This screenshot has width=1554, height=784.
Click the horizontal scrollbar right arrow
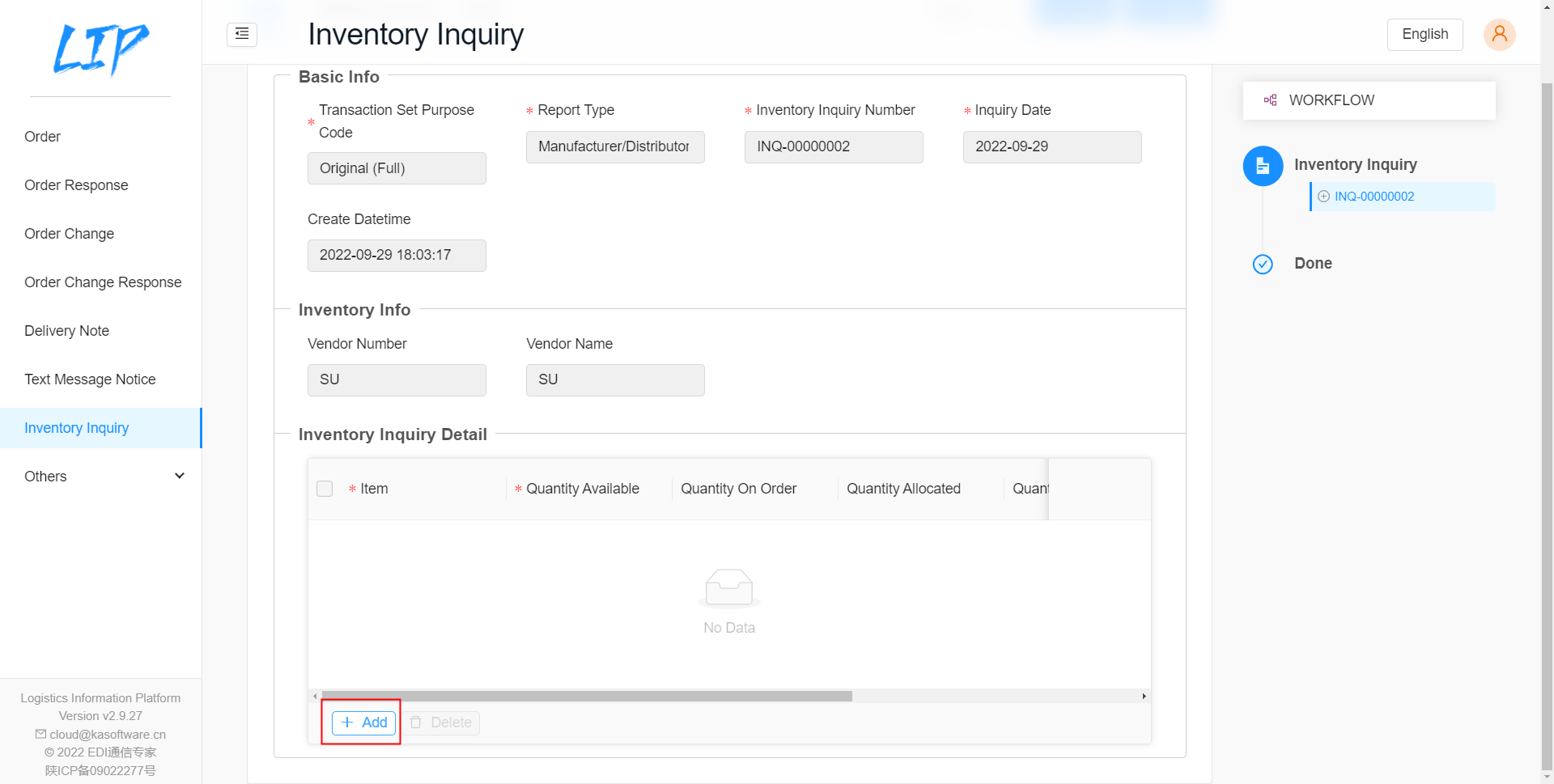tap(1144, 696)
